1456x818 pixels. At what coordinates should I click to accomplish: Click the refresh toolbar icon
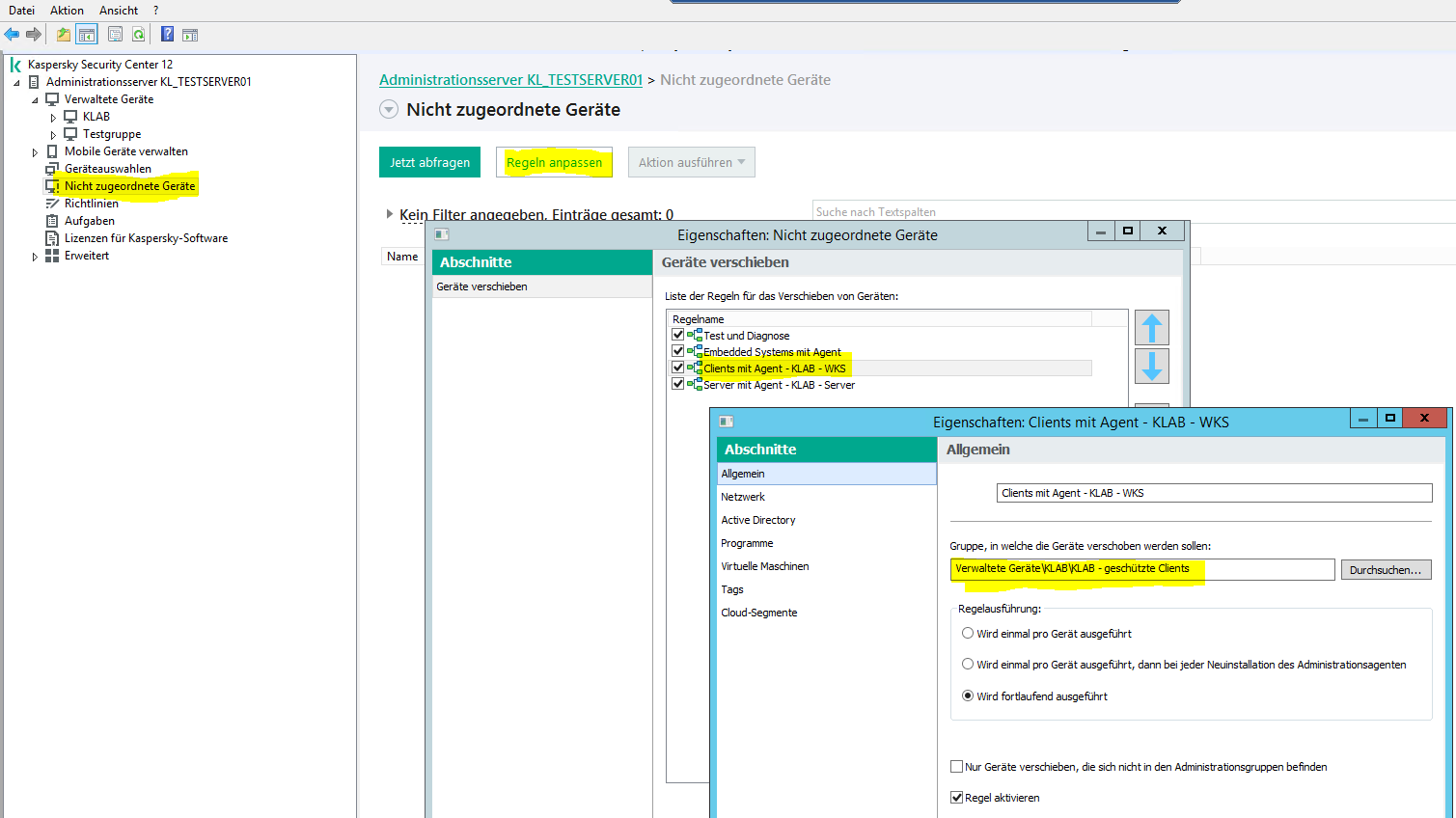tap(139, 35)
